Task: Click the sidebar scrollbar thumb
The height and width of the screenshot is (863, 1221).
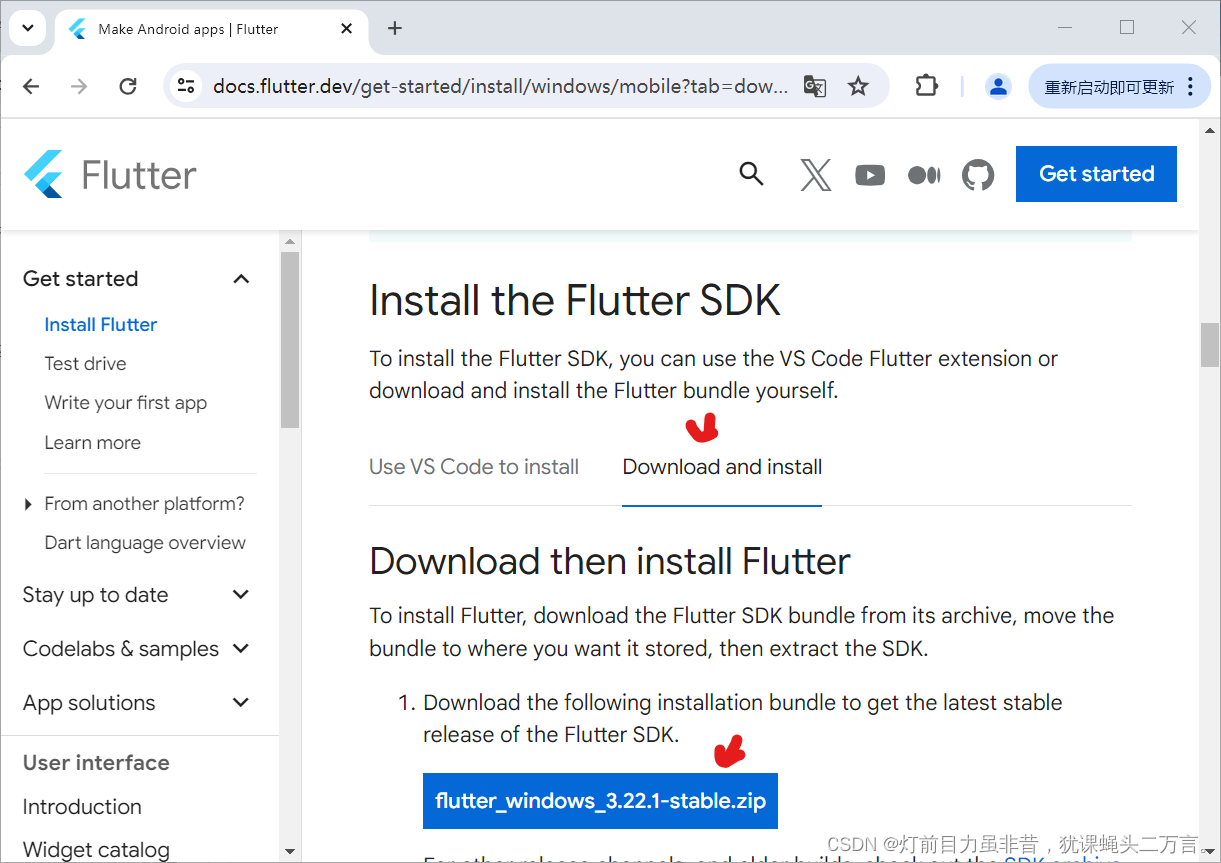Action: coord(290,340)
